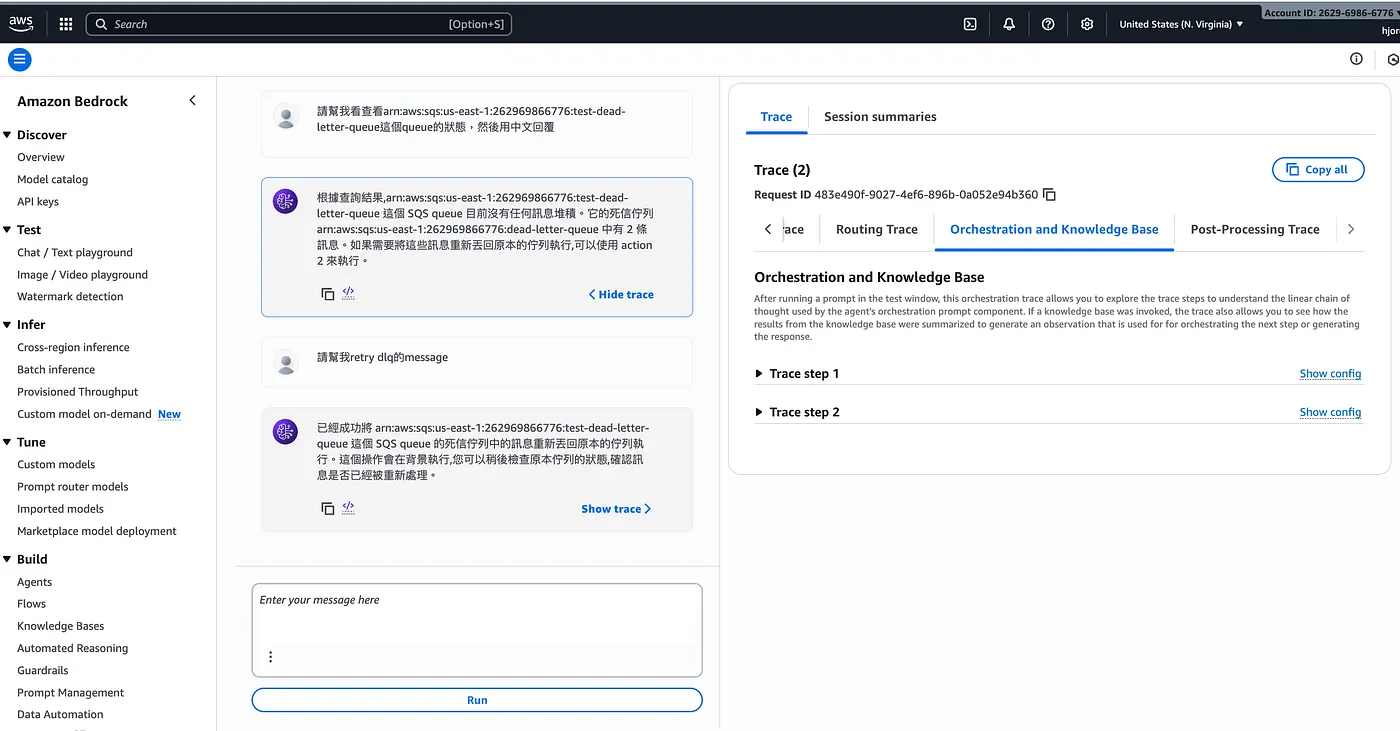Click the user avatar next to the retry dlq message
The image size is (1400, 731).
(286, 362)
